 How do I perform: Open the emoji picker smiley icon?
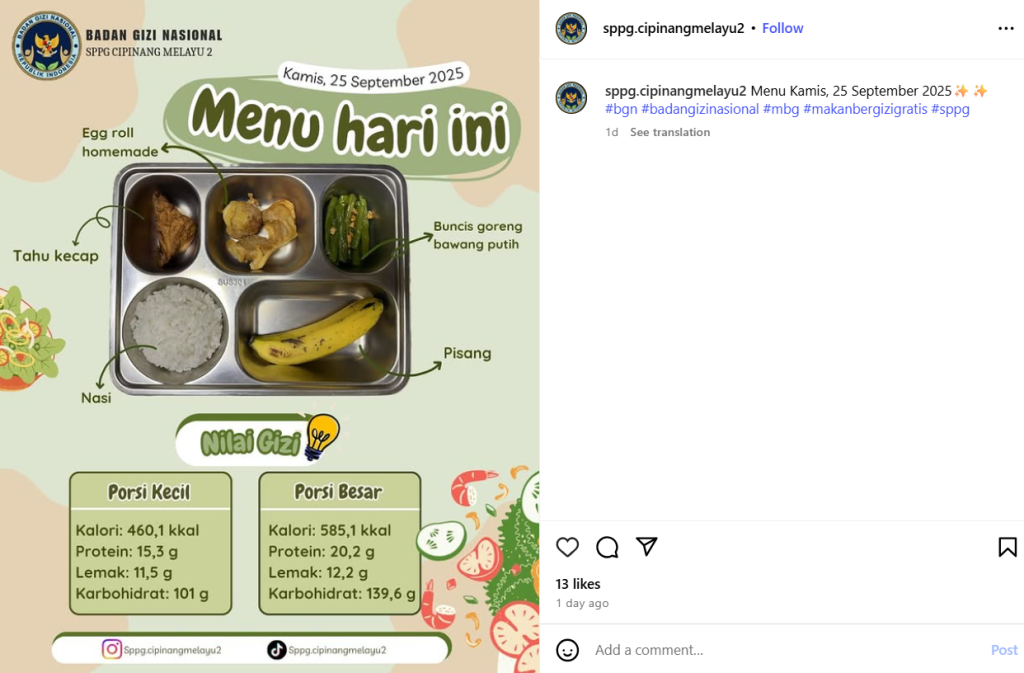(x=567, y=650)
